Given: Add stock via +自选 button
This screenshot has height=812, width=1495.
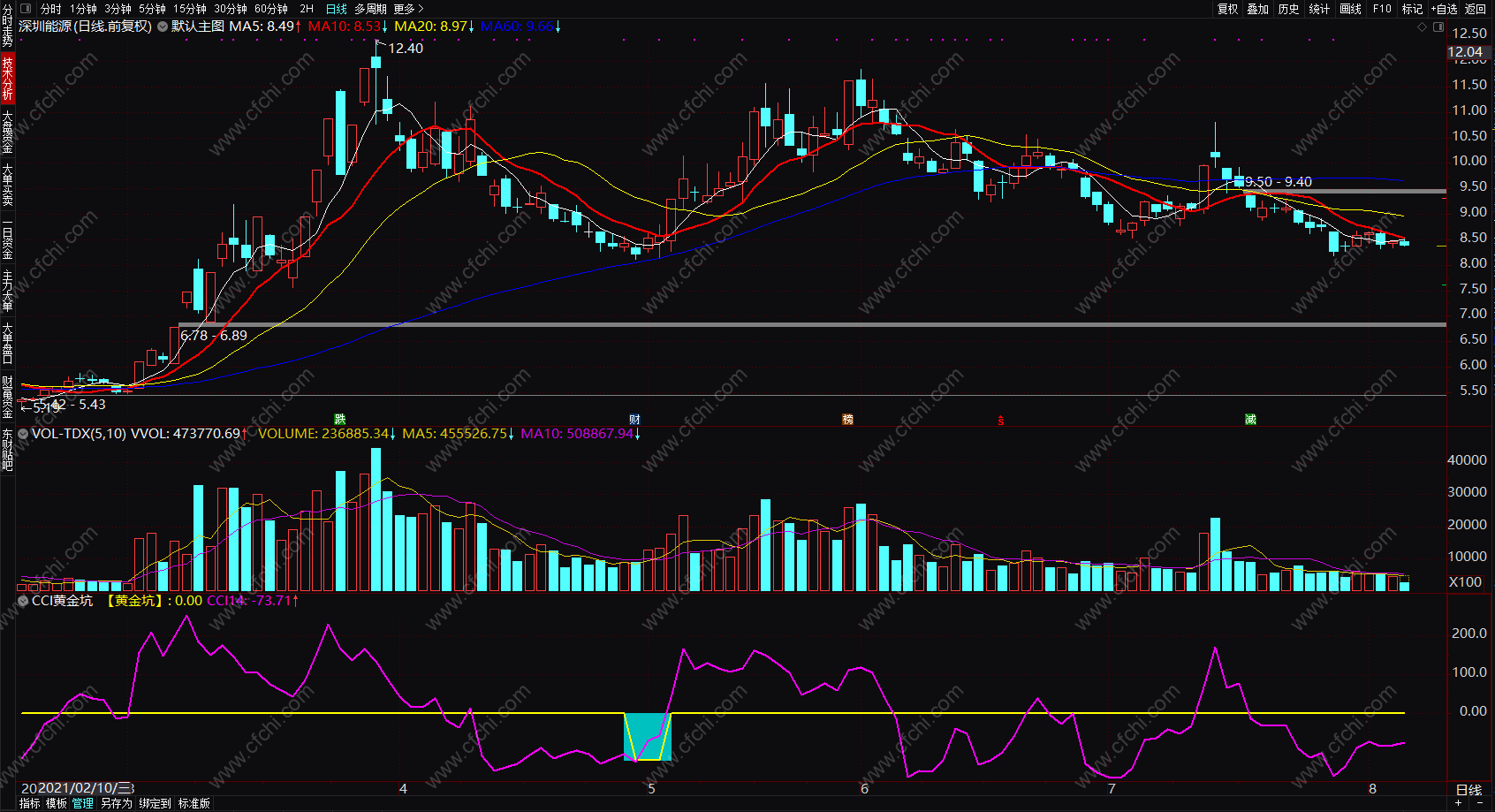Looking at the screenshot, I should 1445,9.
